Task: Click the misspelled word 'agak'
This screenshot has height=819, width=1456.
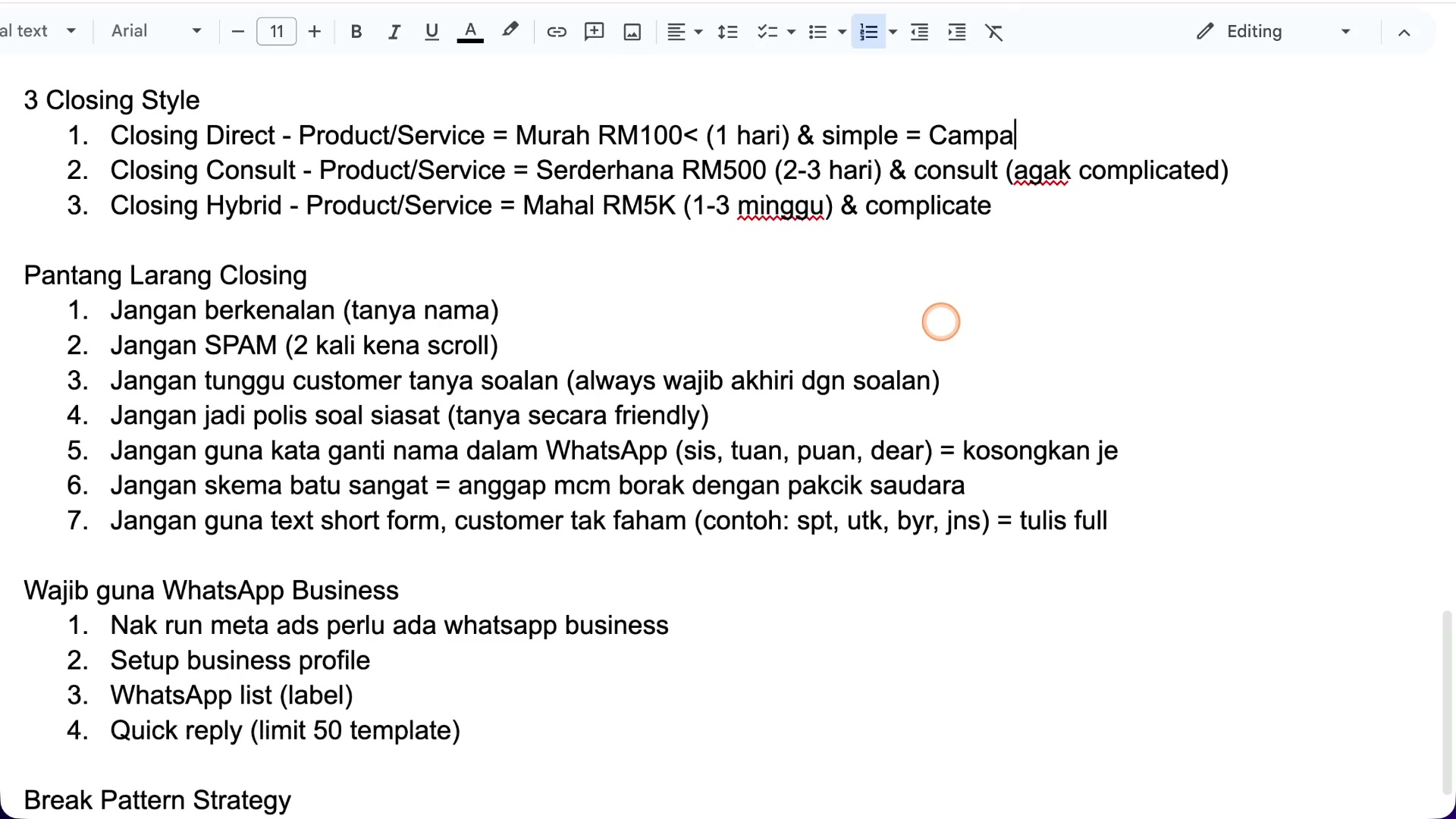Action: [1042, 171]
